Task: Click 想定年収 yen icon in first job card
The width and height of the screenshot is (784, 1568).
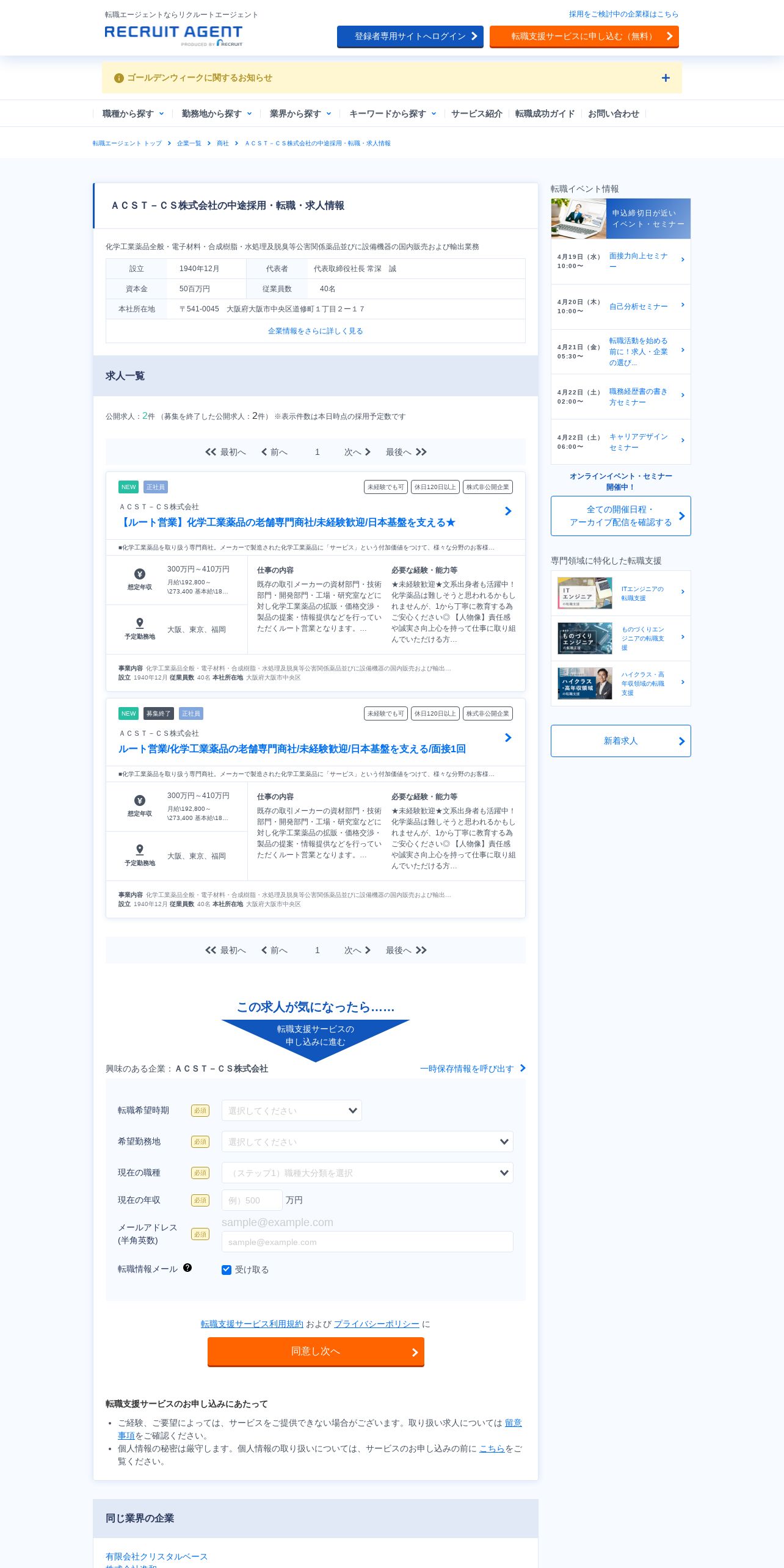Action: 140,574
